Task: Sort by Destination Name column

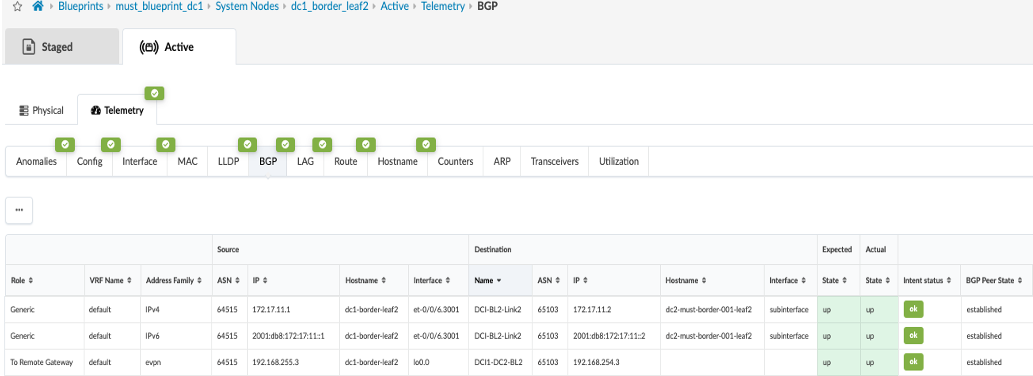Action: coord(501,281)
